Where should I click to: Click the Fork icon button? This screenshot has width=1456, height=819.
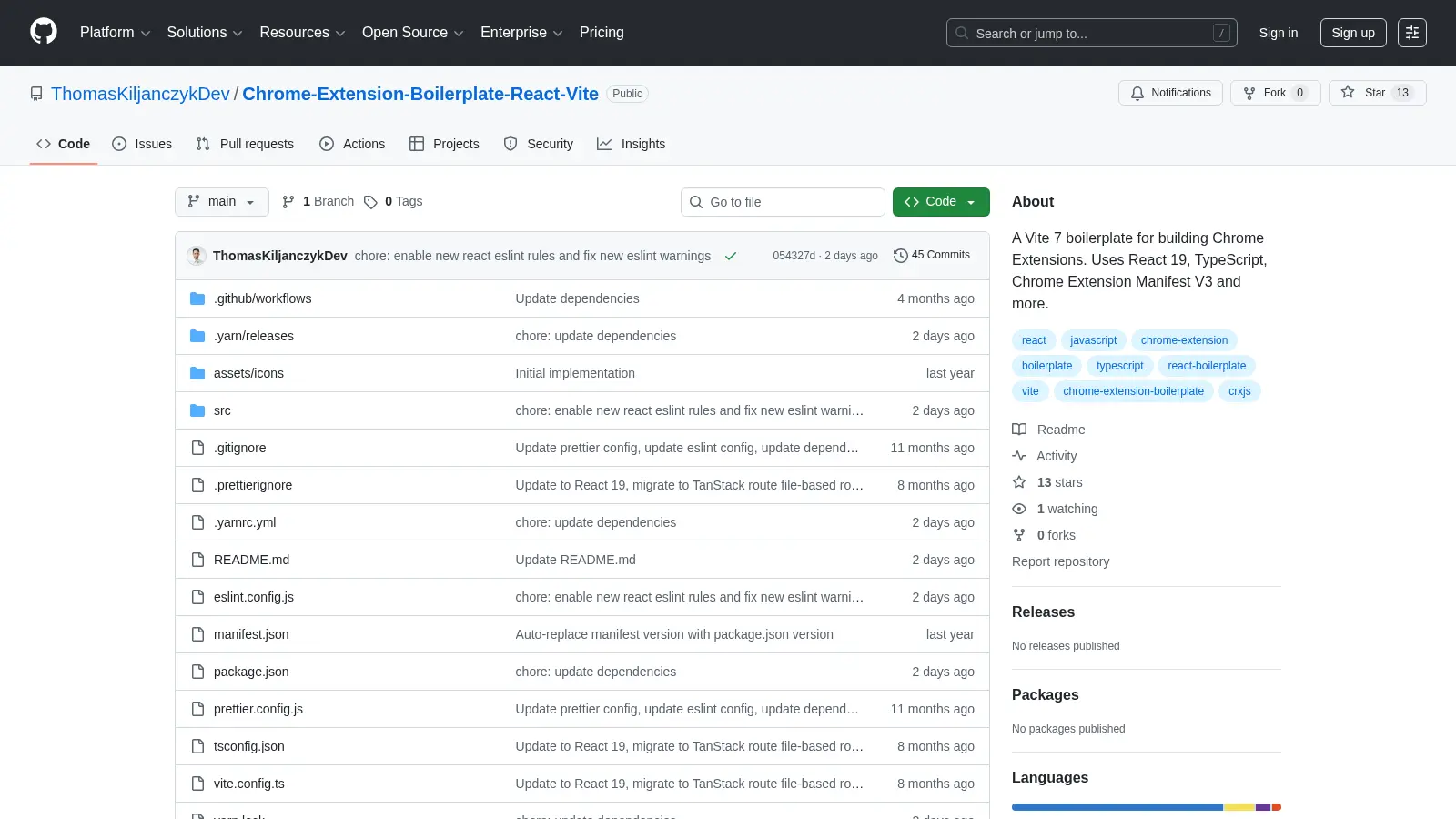[1249, 93]
